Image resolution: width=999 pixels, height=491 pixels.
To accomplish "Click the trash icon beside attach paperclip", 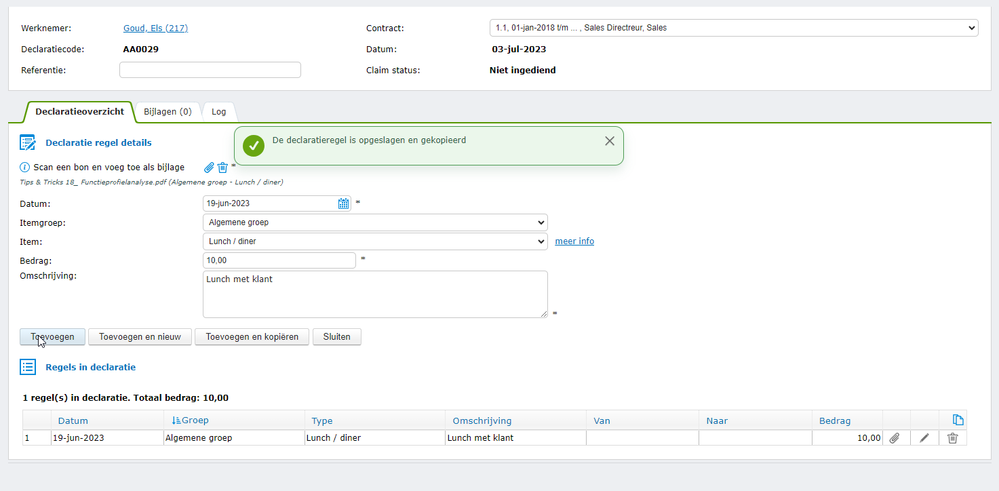I will [x=222, y=167].
